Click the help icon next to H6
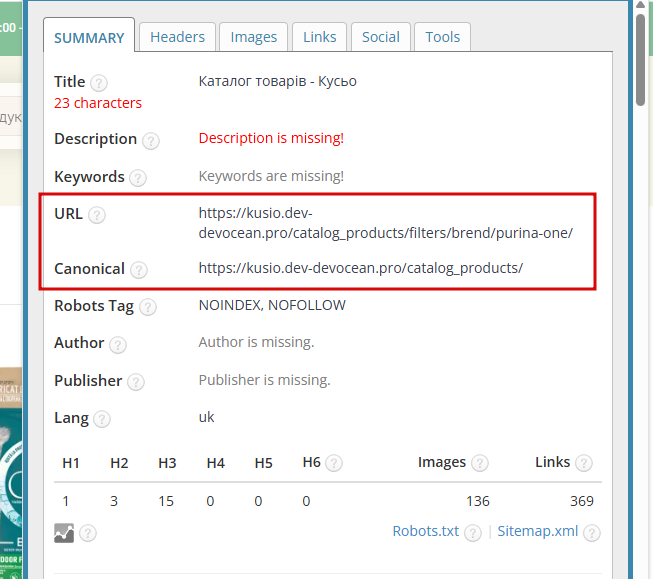 tap(334, 463)
